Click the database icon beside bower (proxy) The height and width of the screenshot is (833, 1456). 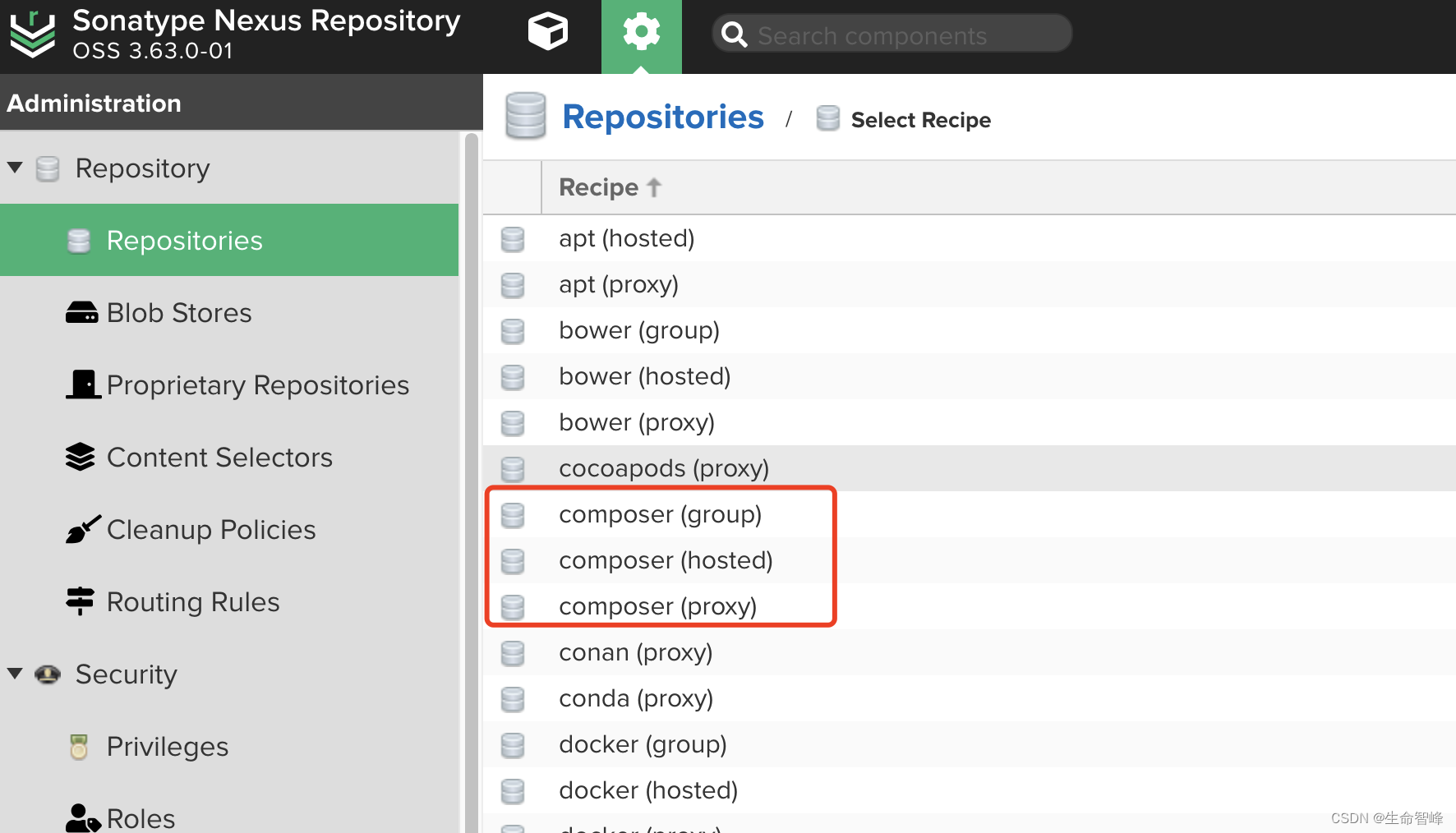point(513,423)
